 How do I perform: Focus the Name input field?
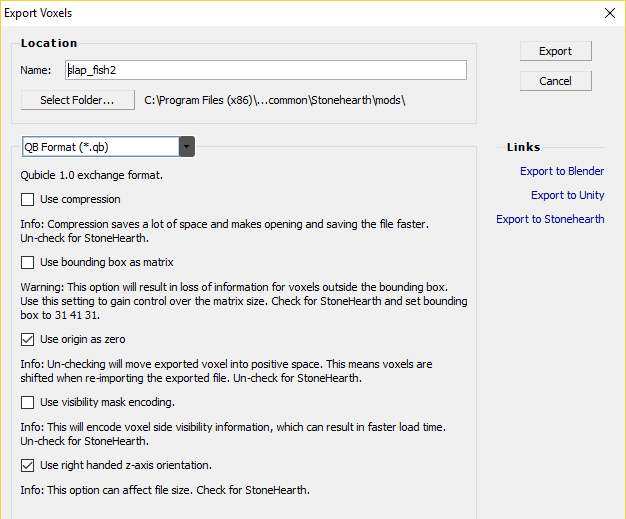[266, 70]
